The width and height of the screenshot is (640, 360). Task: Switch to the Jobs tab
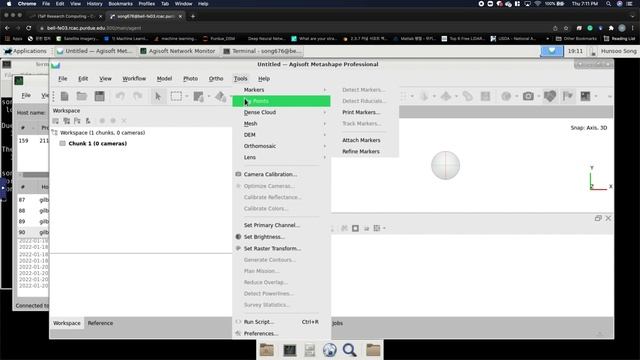337,323
